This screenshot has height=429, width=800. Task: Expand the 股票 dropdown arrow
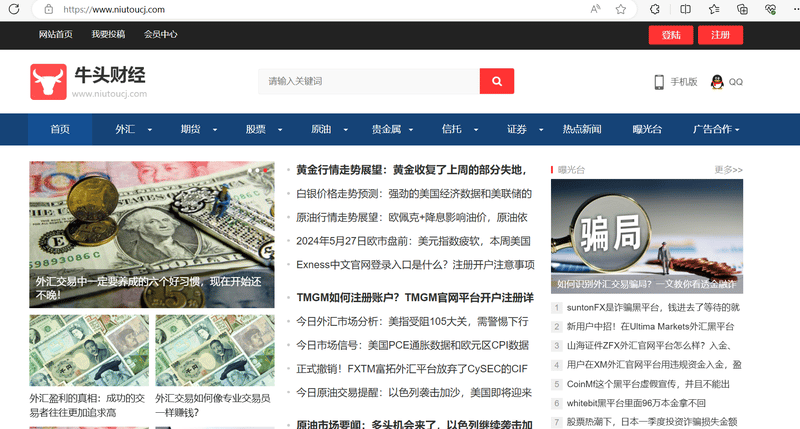click(280, 130)
